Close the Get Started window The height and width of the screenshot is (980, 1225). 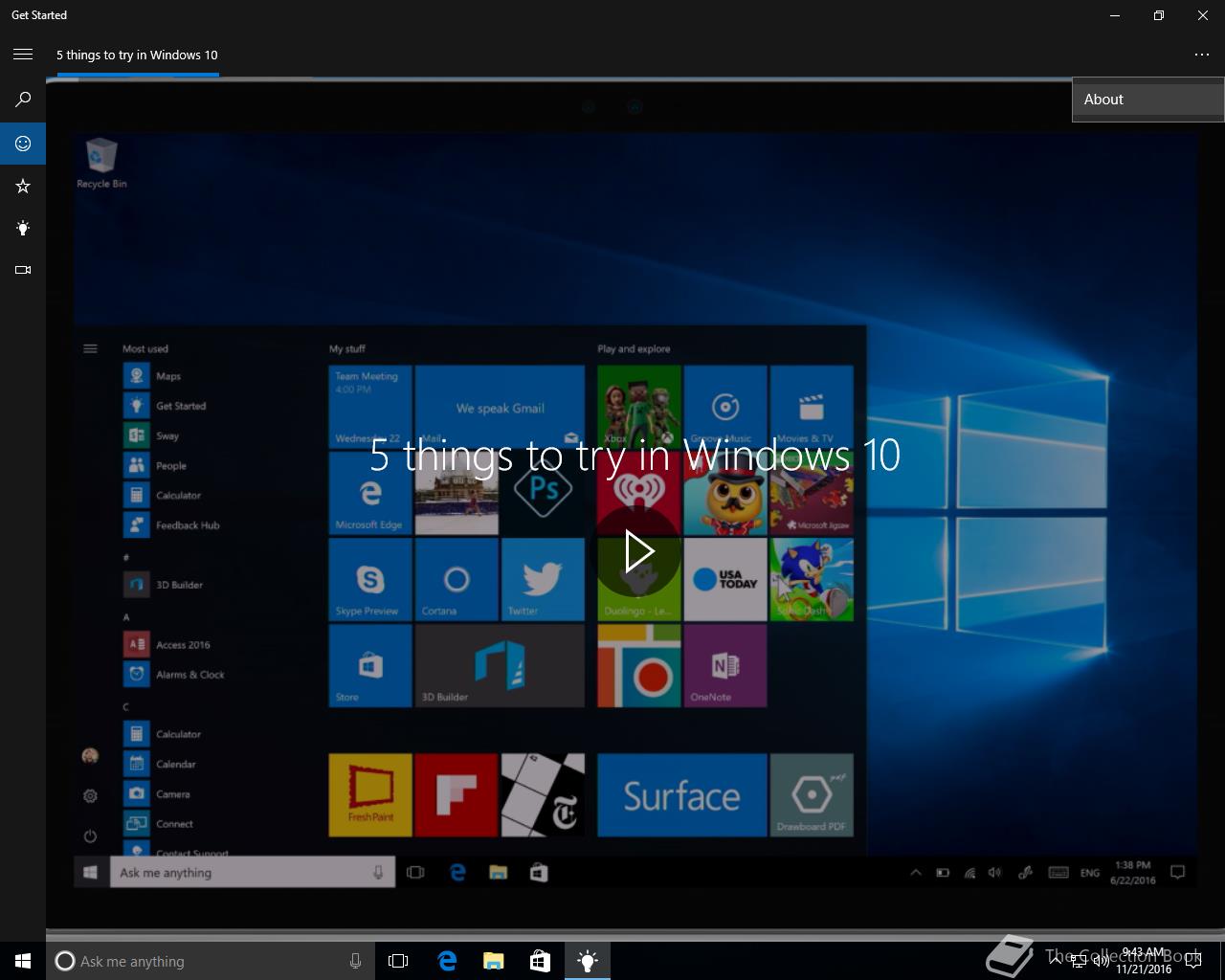coord(1203,15)
